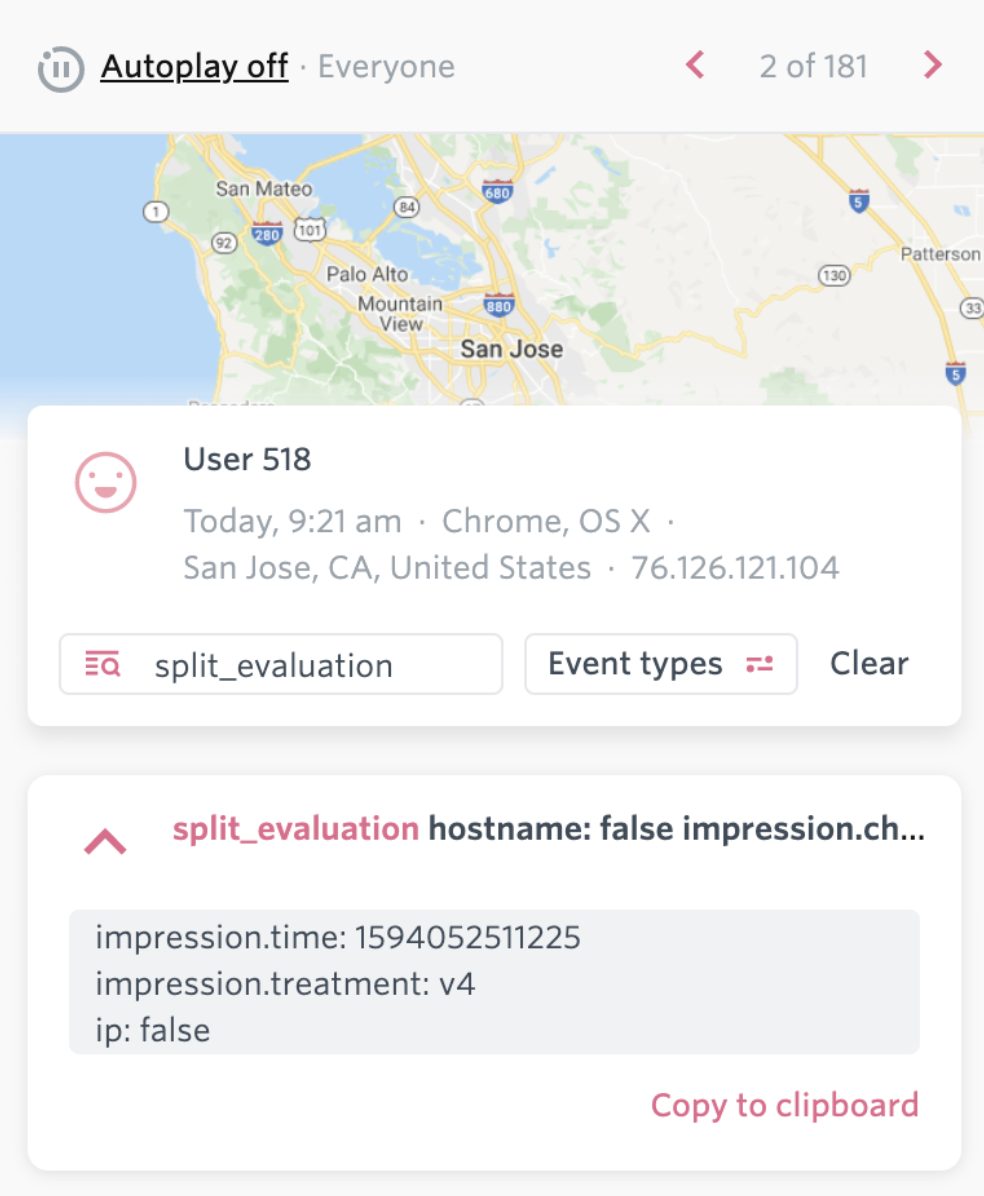
Task: Click the IP address 76.126.121.104
Action: click(735, 568)
